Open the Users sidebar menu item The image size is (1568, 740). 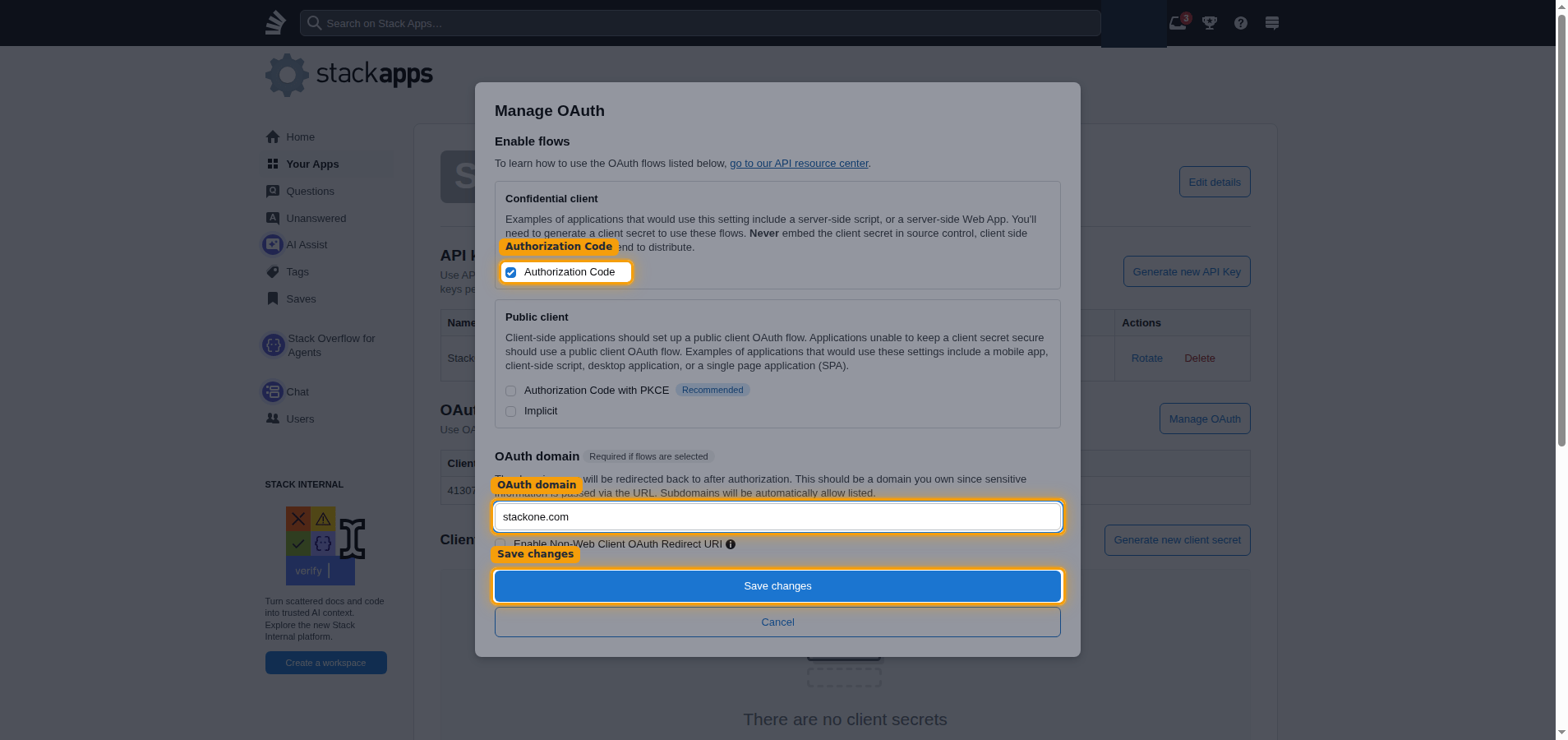point(328,419)
